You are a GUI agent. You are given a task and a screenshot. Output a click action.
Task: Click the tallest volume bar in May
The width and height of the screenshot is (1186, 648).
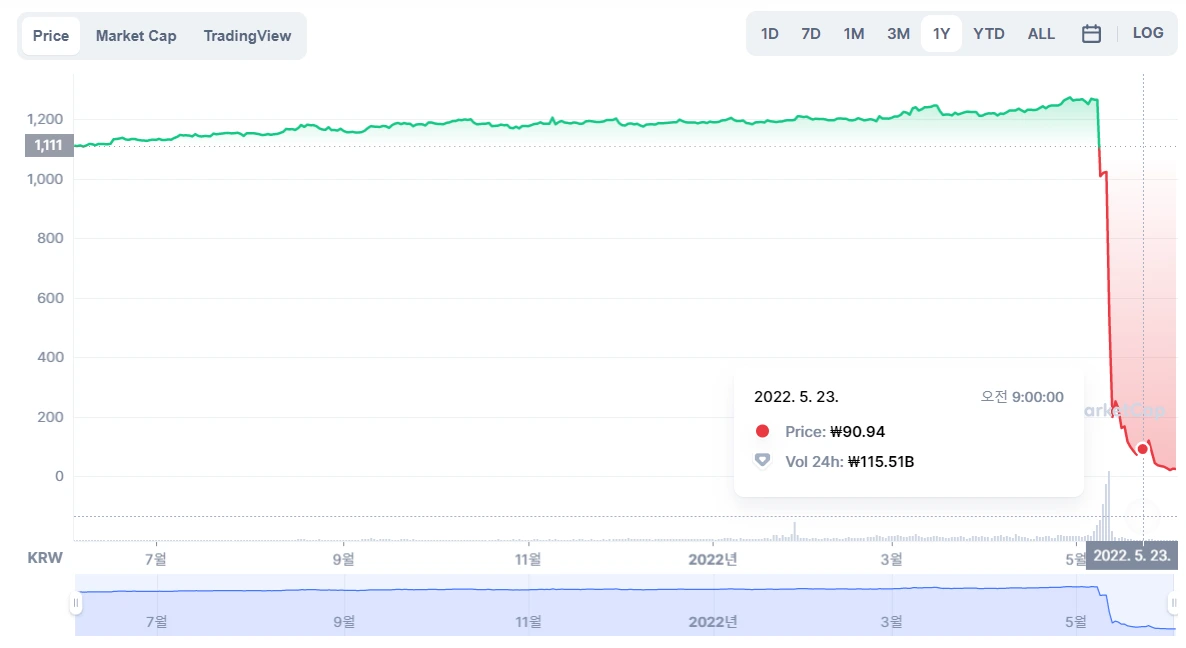point(1108,505)
